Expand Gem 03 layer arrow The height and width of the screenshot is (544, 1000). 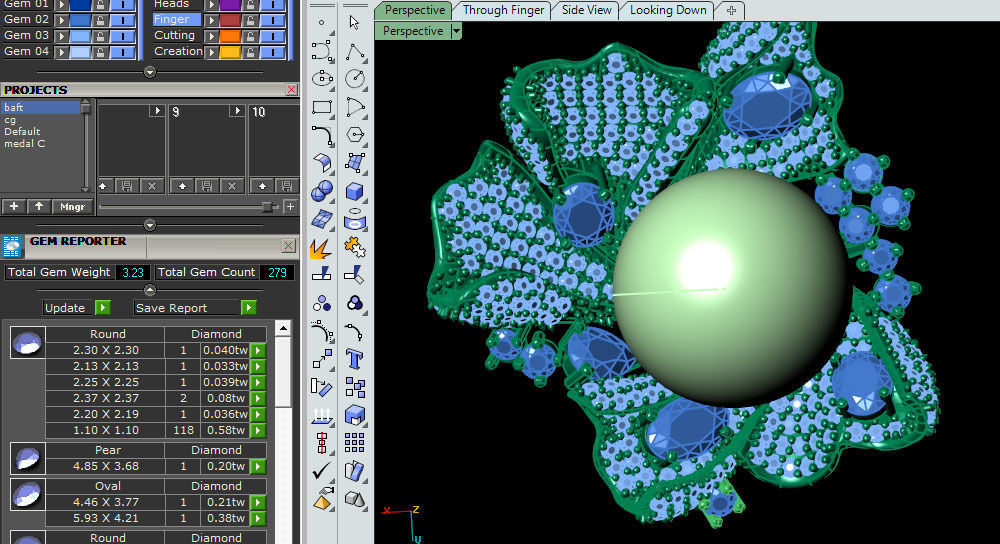tap(61, 36)
